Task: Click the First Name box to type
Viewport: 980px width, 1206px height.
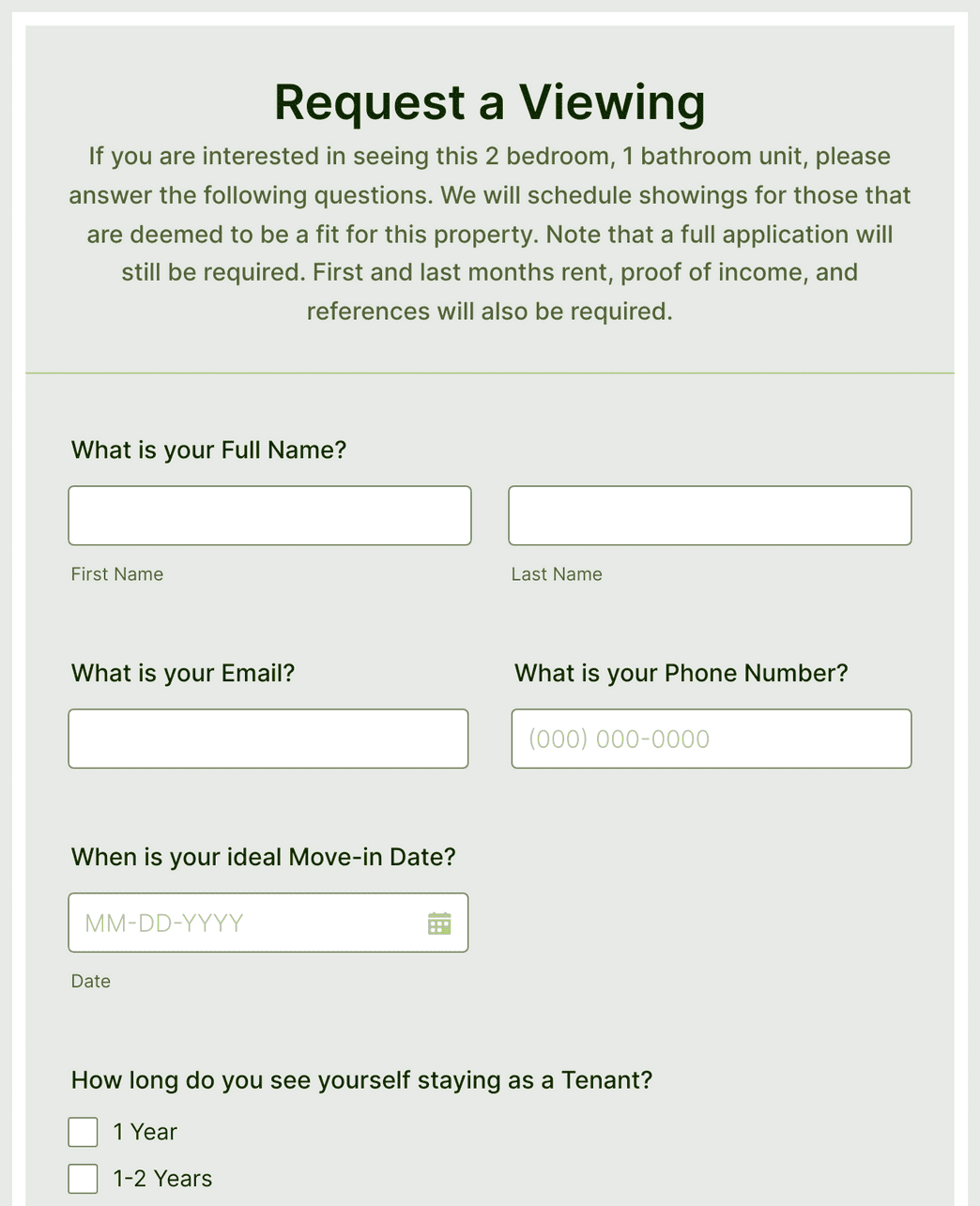Action: click(269, 515)
